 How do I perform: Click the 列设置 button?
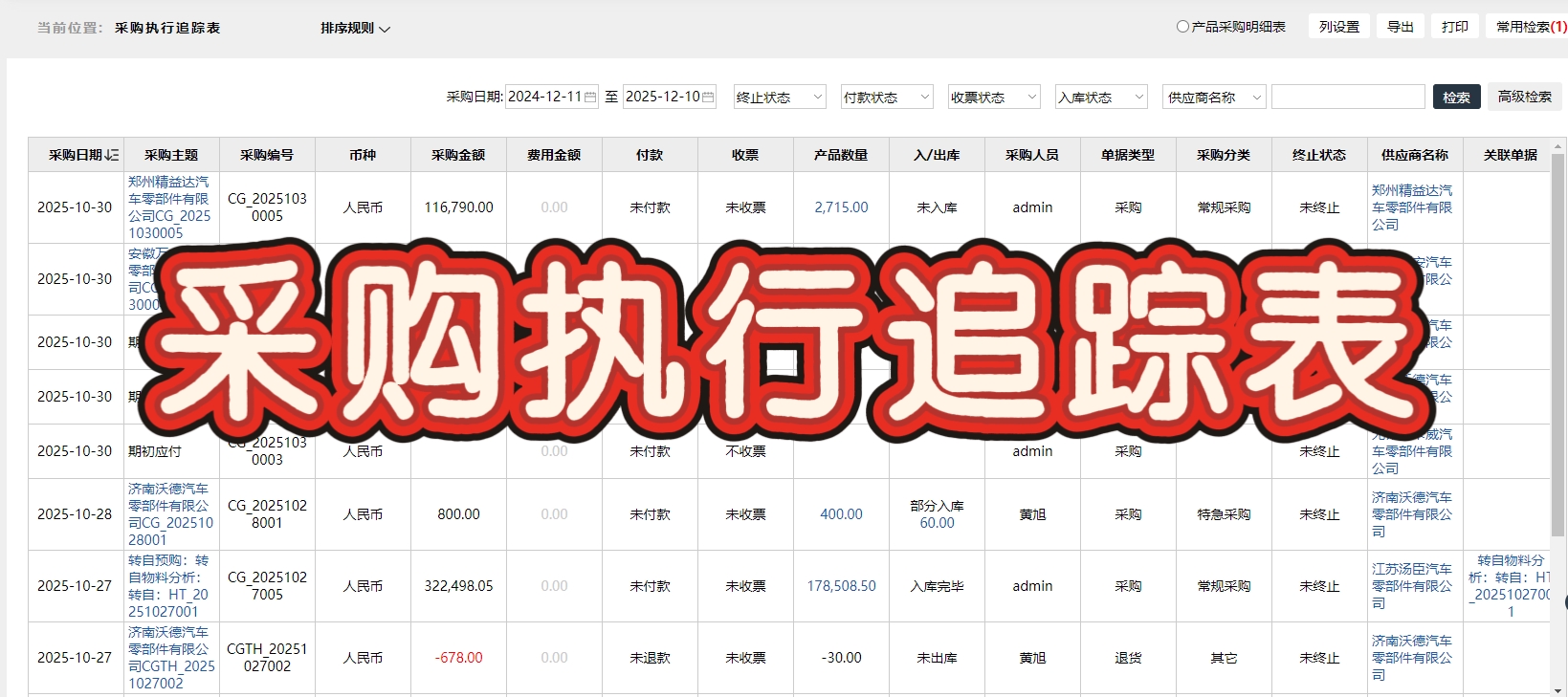pyautogui.click(x=1339, y=27)
